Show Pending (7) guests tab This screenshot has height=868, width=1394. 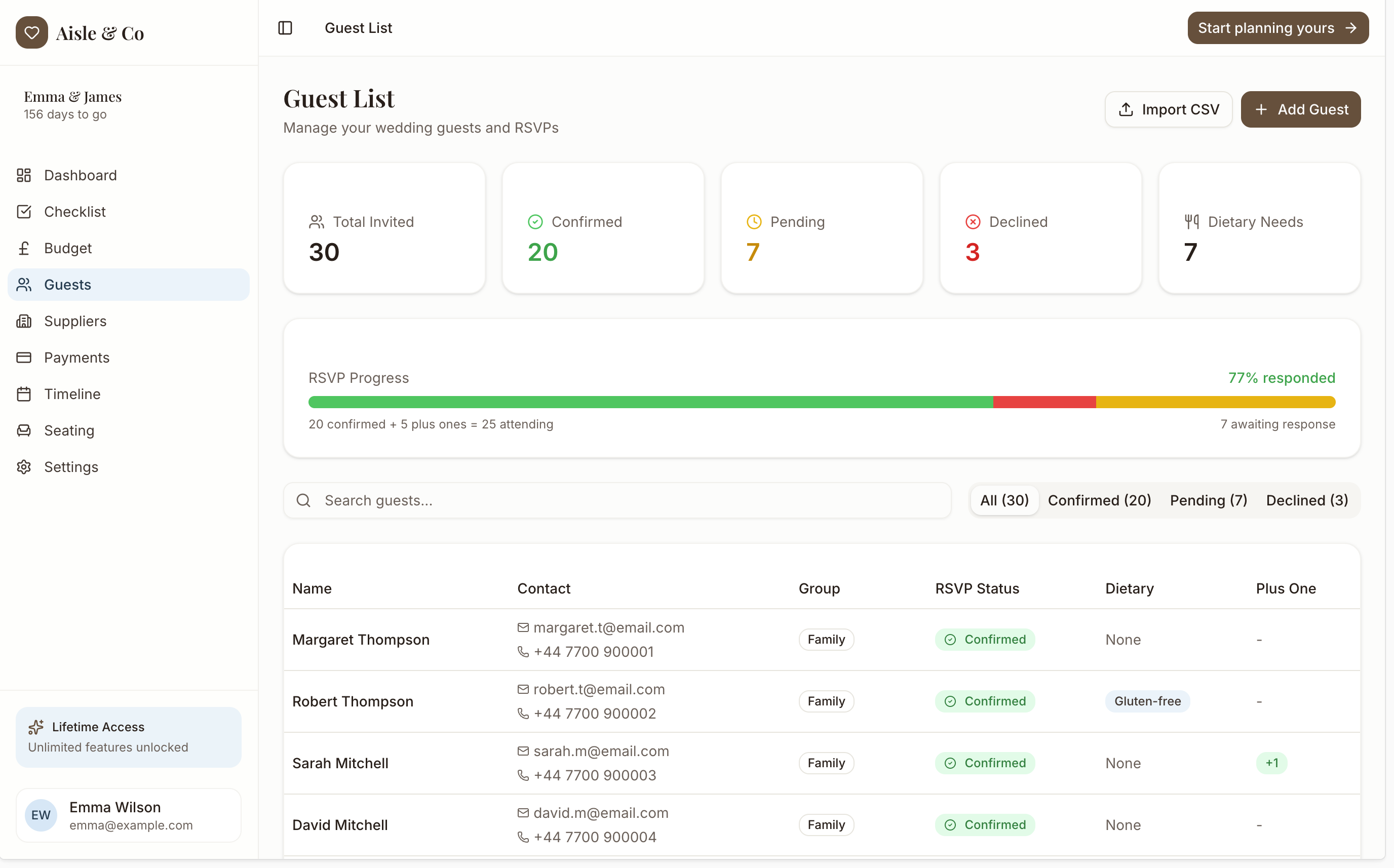point(1208,500)
